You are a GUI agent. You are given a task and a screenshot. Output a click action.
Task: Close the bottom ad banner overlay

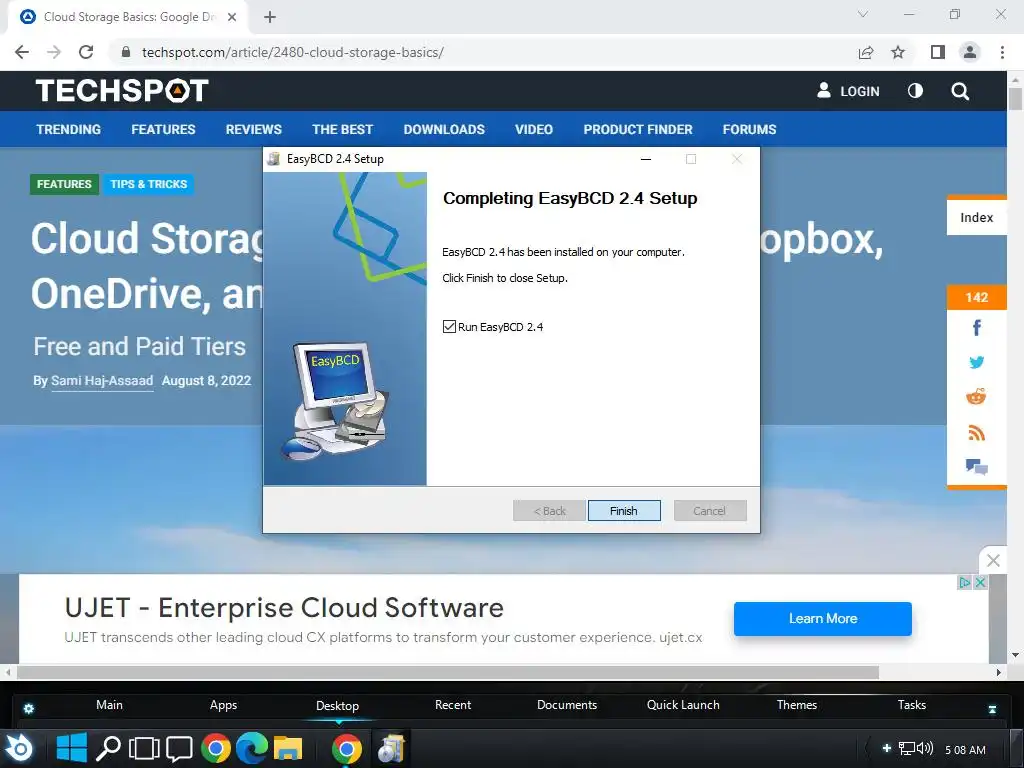click(x=993, y=560)
